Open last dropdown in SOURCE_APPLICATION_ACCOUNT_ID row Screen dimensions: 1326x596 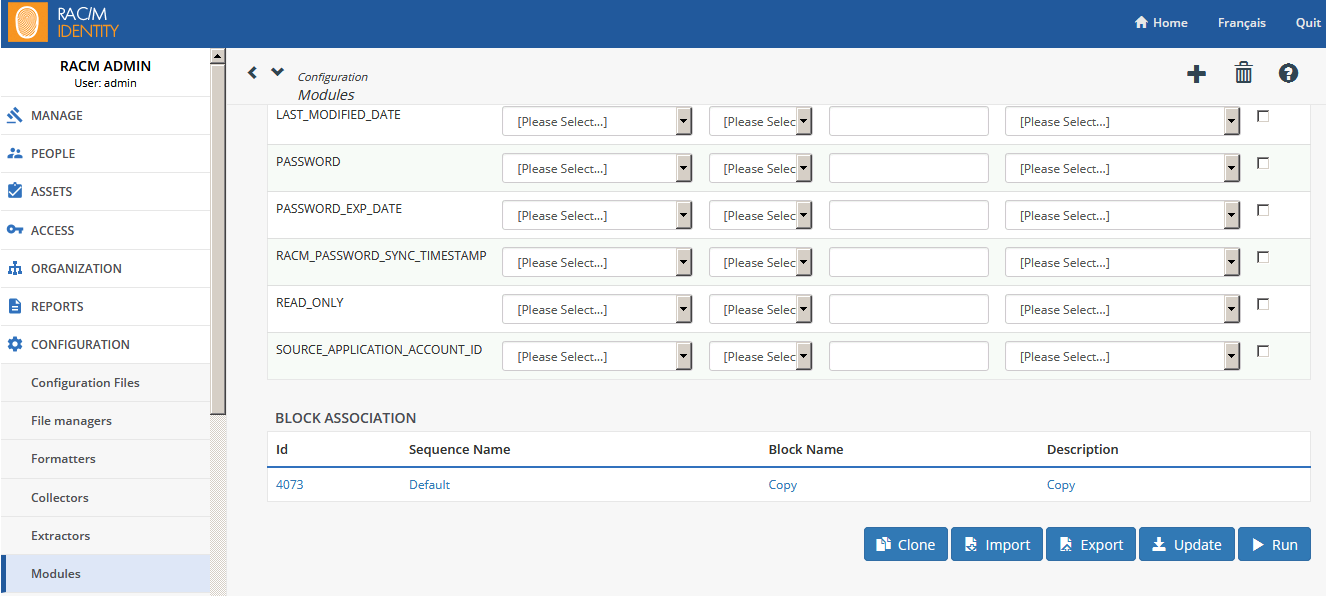(x=1122, y=357)
